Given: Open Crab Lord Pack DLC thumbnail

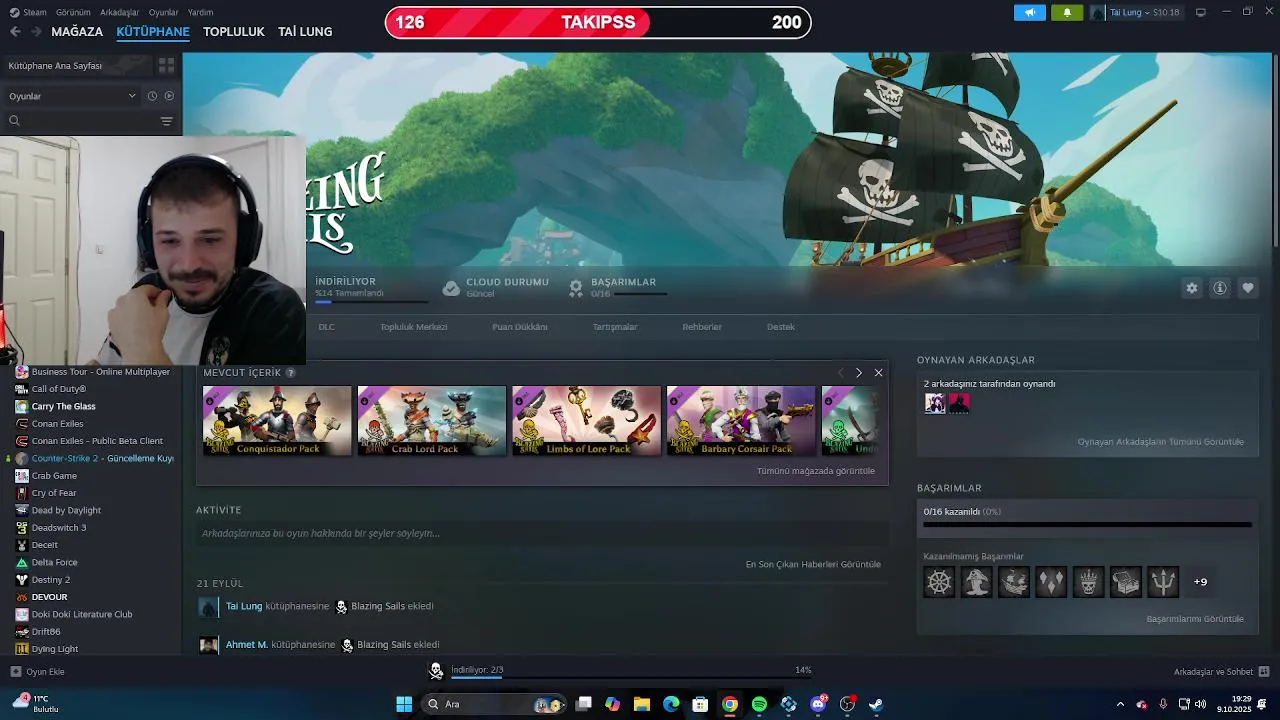Looking at the screenshot, I should [432, 421].
